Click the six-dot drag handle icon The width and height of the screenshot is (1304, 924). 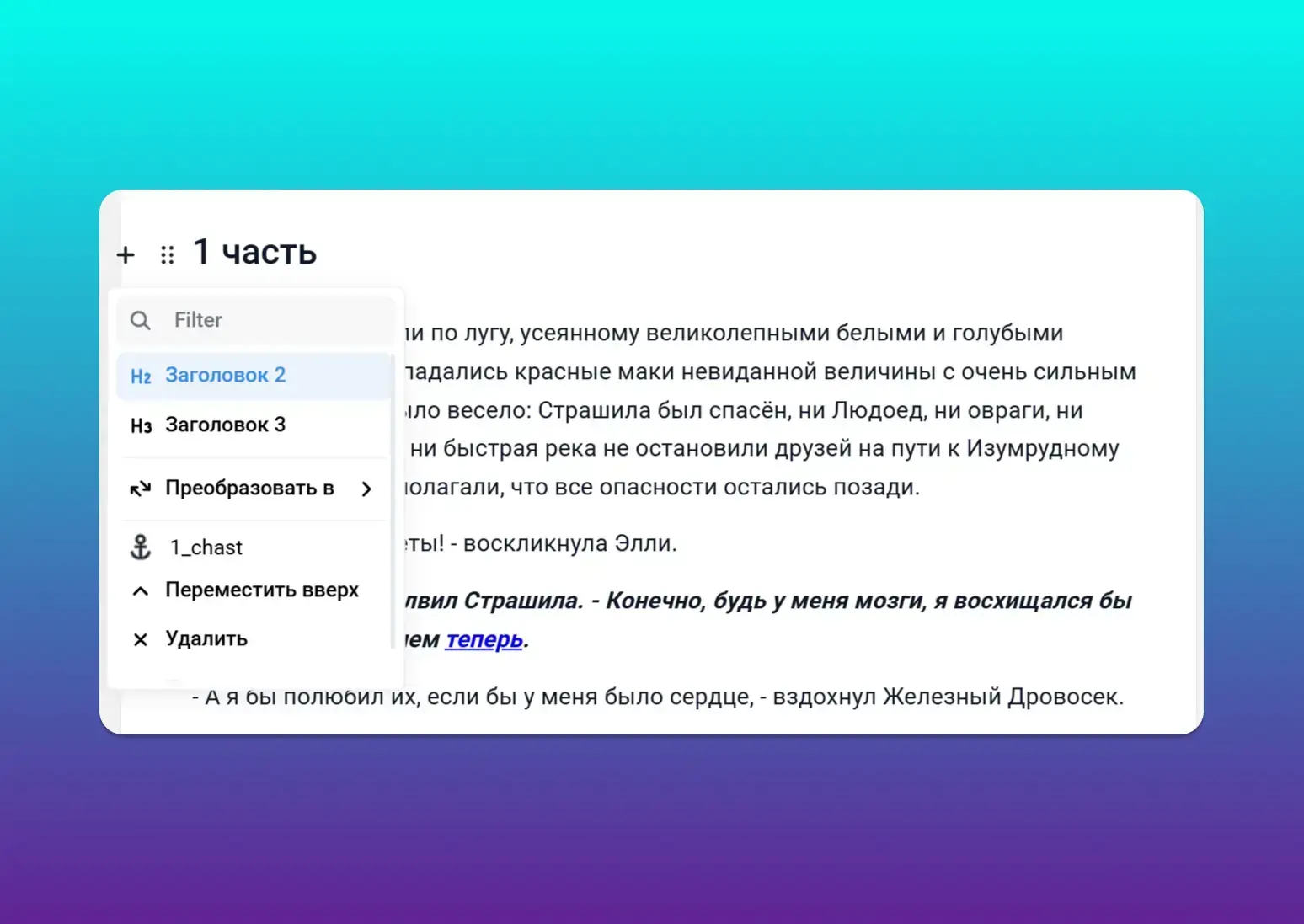[x=167, y=254]
